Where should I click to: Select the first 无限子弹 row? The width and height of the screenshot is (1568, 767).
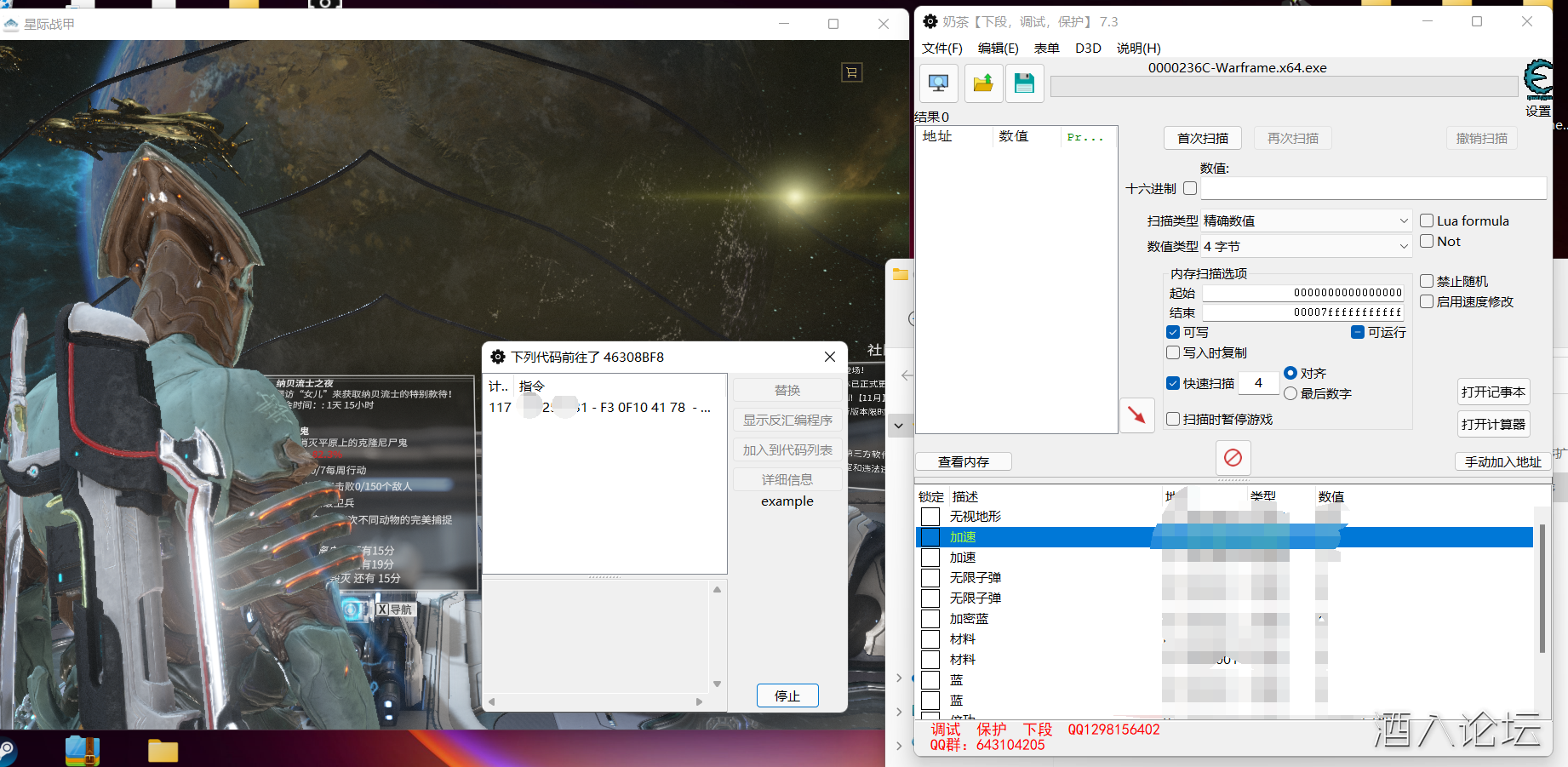click(x=1224, y=578)
